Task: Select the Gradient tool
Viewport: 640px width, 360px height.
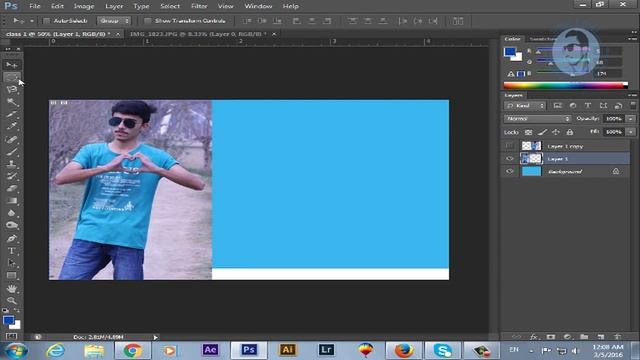Action: tap(11, 200)
